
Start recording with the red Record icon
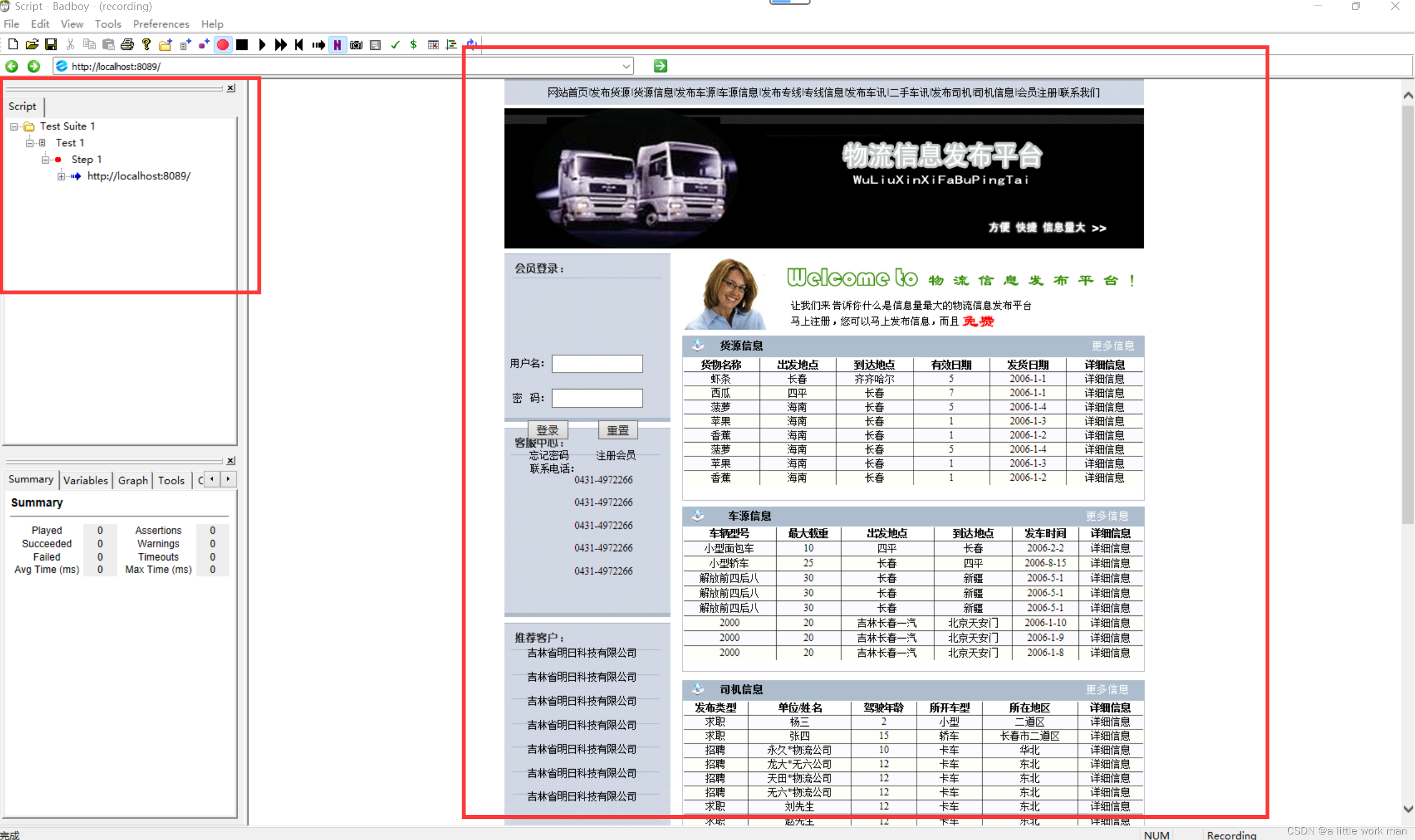[x=223, y=45]
